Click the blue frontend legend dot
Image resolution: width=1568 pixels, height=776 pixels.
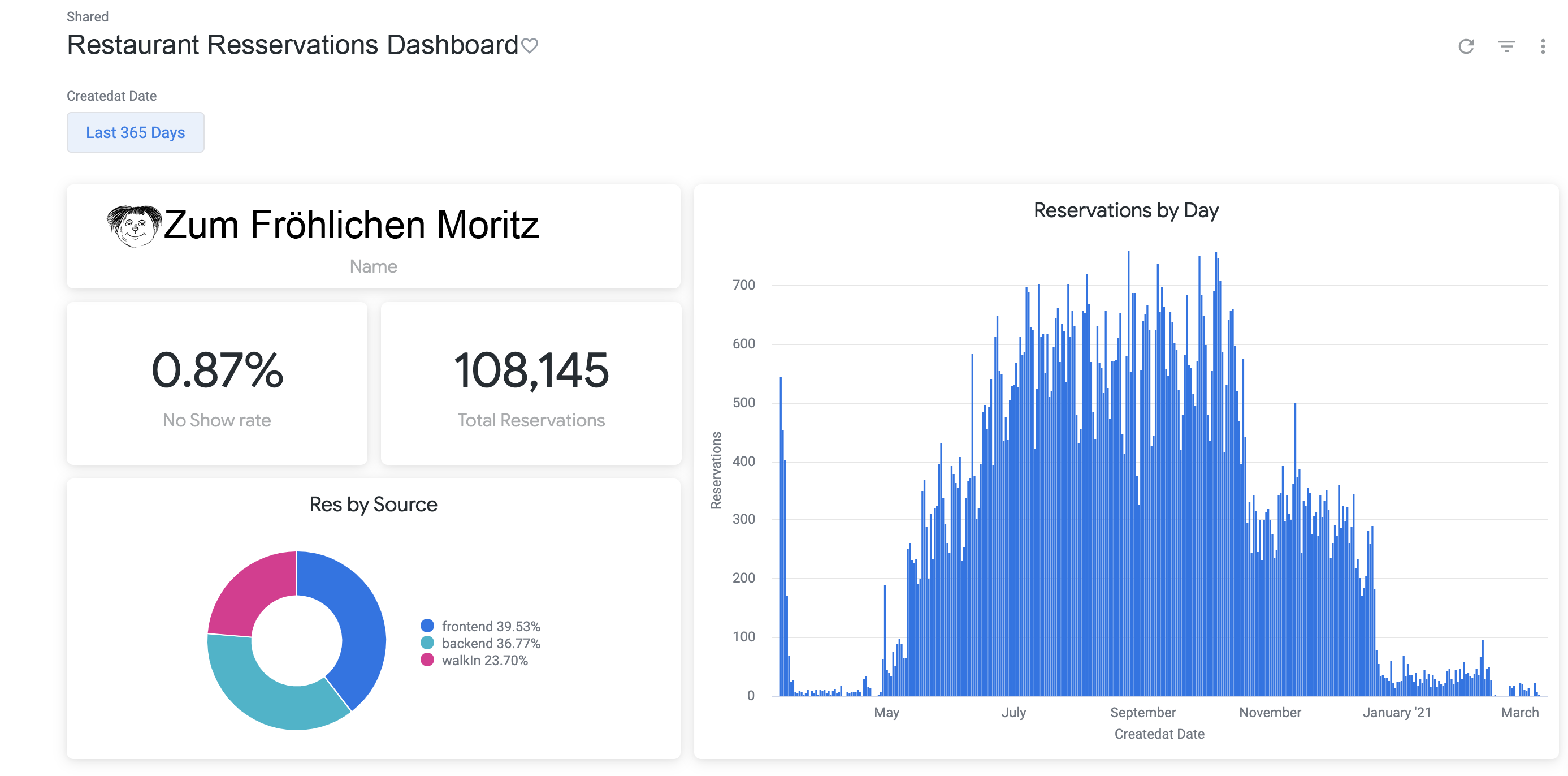(x=427, y=626)
